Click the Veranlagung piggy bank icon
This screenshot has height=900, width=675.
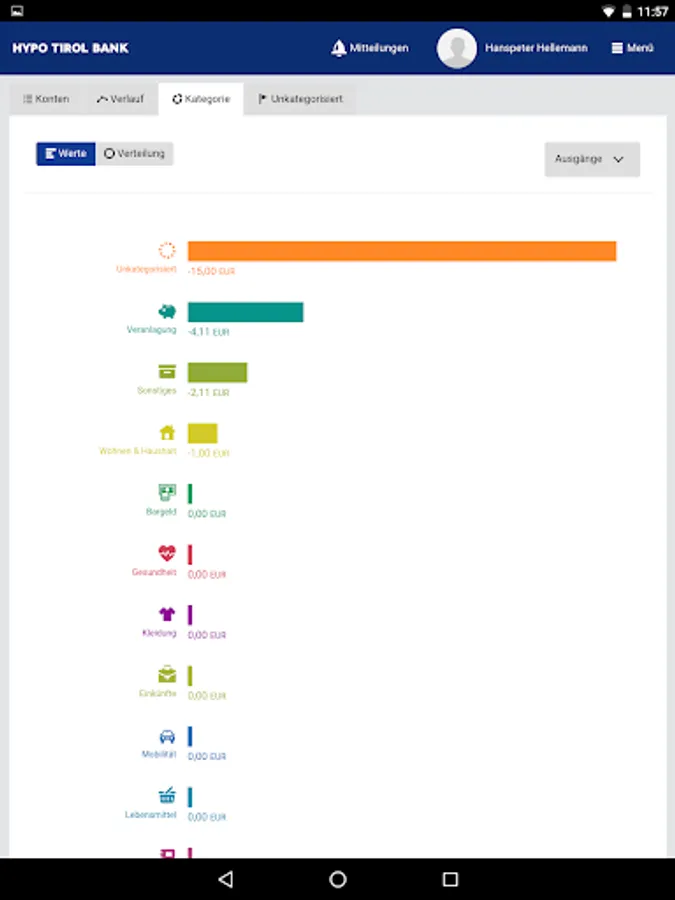(167, 311)
